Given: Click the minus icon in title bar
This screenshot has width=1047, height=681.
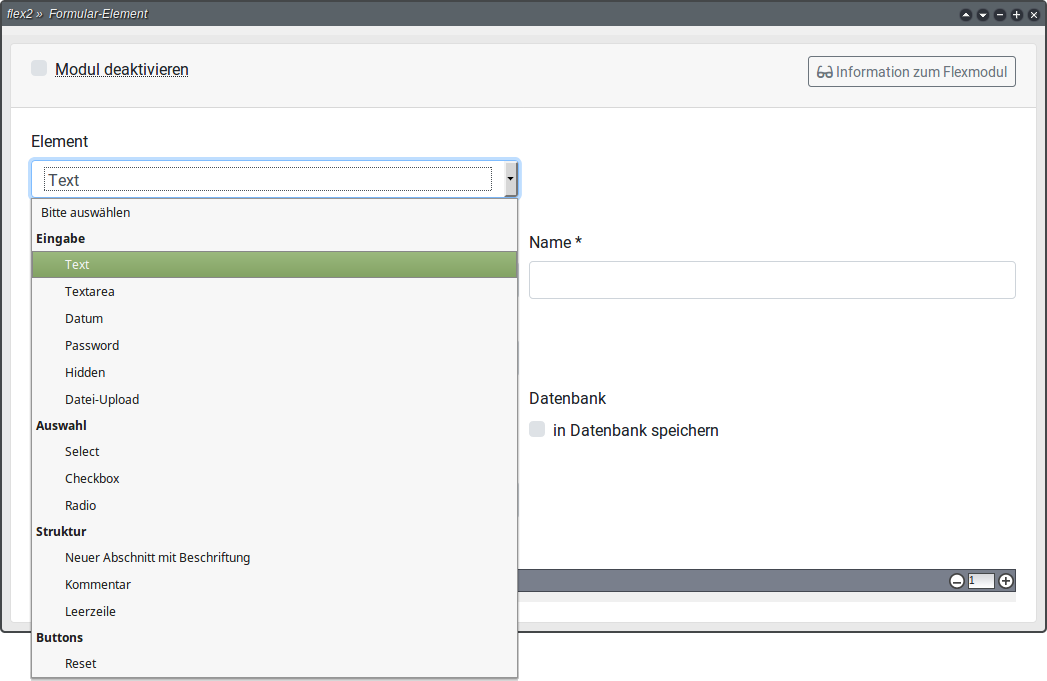Looking at the screenshot, I should point(1000,15).
